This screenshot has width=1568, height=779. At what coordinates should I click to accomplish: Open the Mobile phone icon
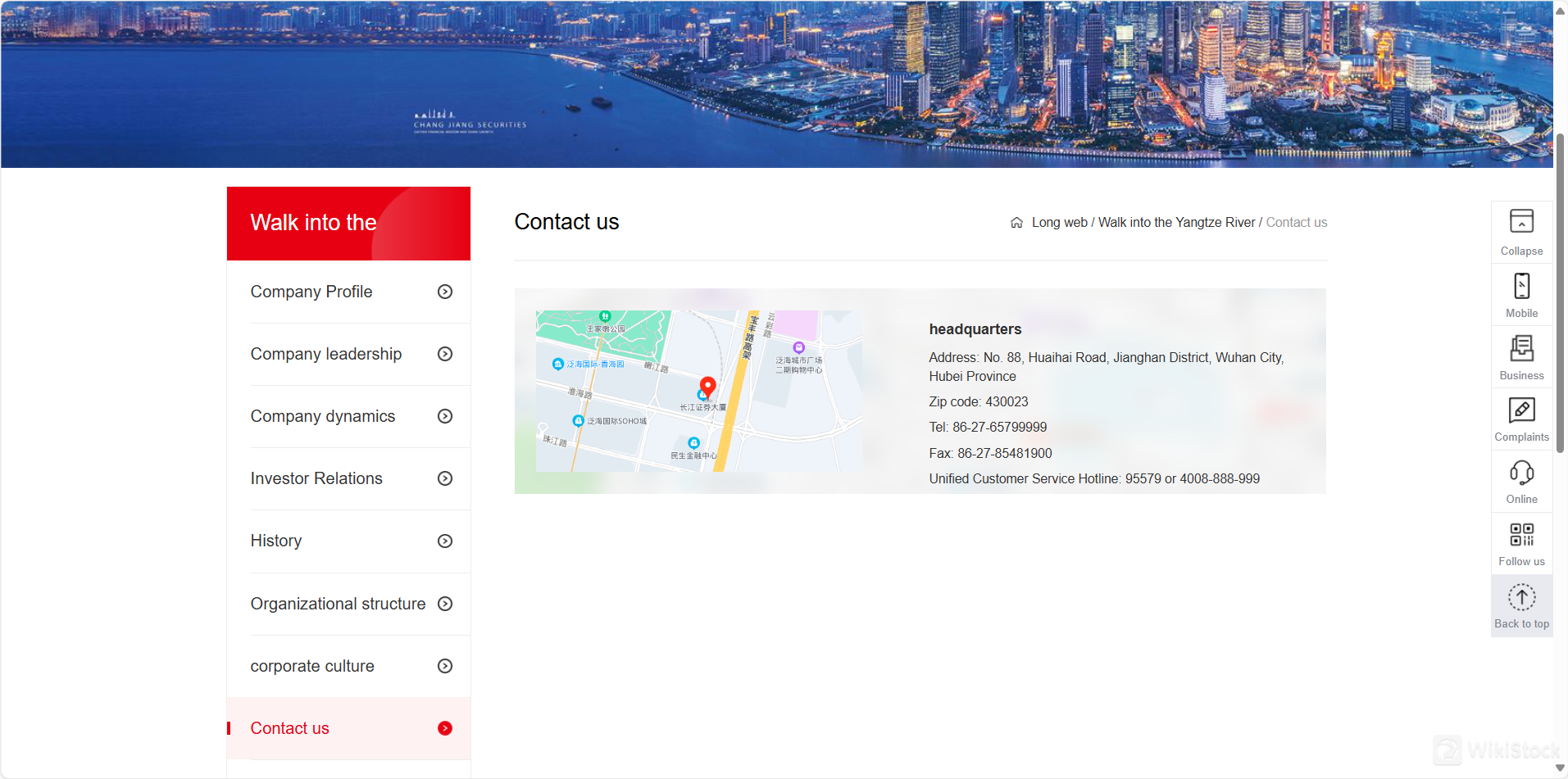pyautogui.click(x=1521, y=287)
